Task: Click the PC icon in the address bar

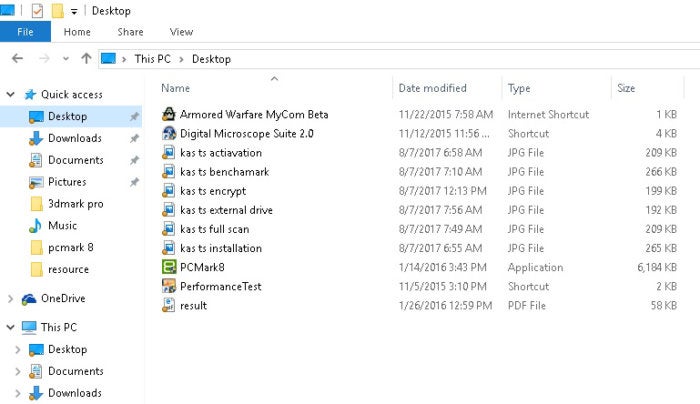Action: coord(108,58)
